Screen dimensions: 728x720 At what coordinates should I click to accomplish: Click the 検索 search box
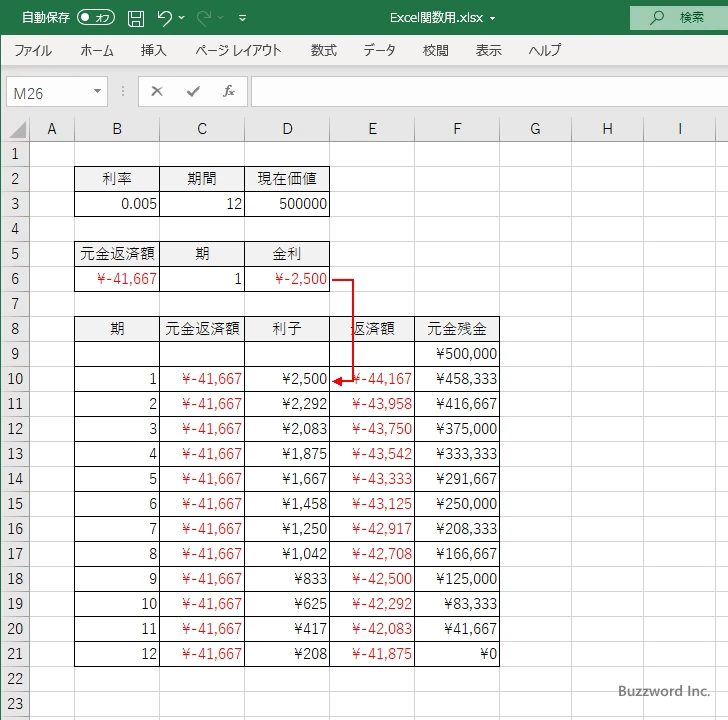pyautogui.click(x=679, y=18)
